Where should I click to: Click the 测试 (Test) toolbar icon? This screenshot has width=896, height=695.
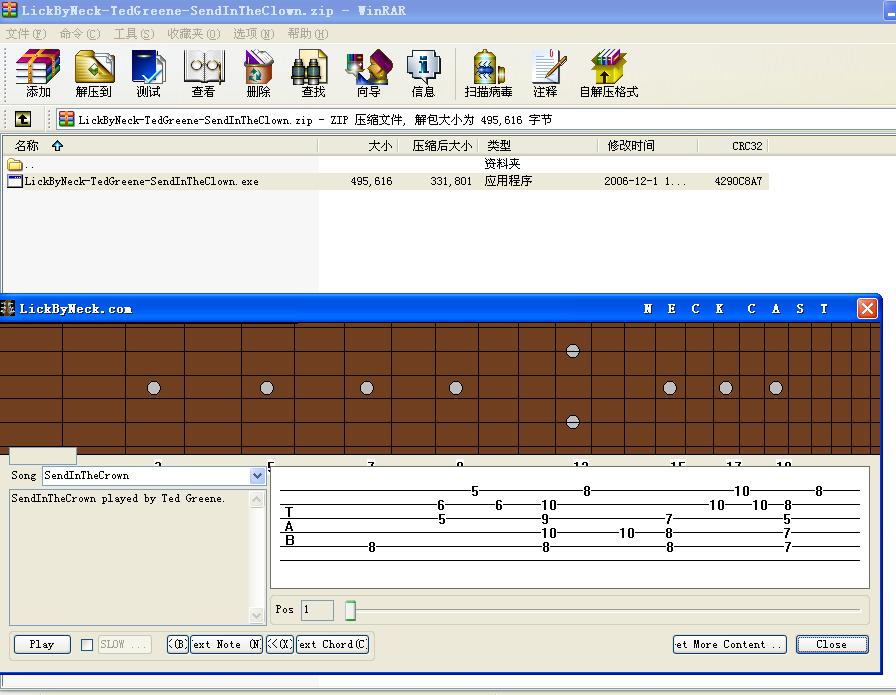[149, 73]
